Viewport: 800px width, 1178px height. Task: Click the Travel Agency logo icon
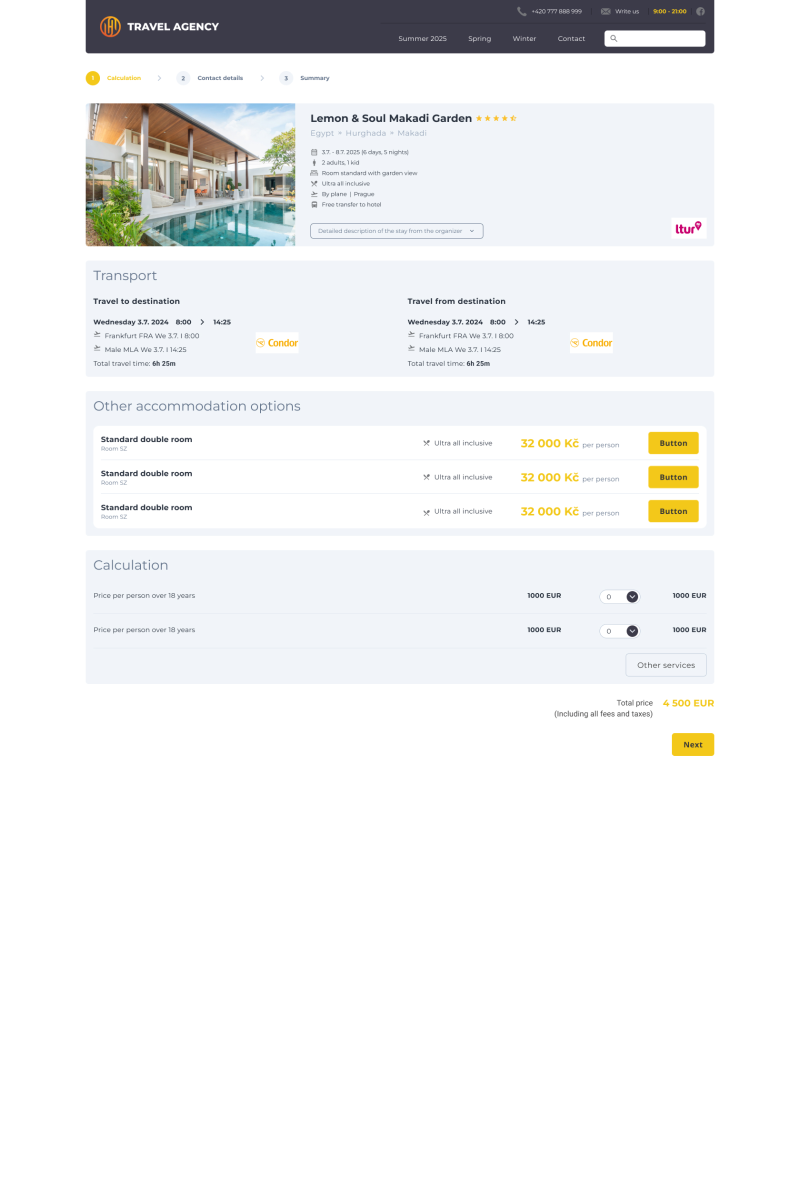point(110,26)
